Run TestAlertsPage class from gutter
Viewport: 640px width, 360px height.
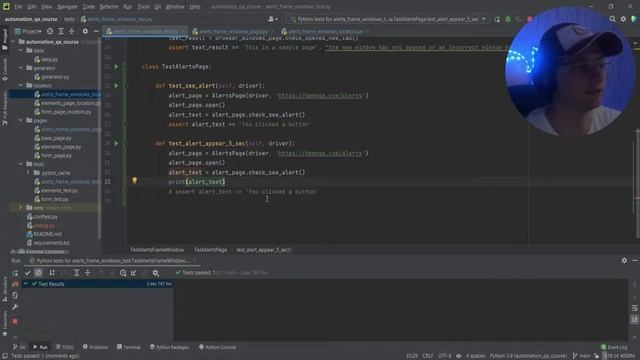[116, 66]
